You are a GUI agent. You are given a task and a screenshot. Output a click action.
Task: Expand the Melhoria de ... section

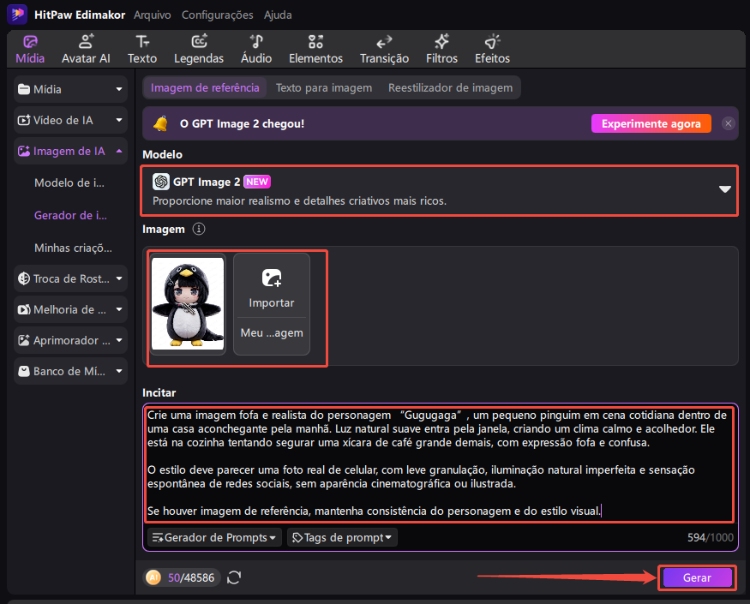pyautogui.click(x=70, y=309)
